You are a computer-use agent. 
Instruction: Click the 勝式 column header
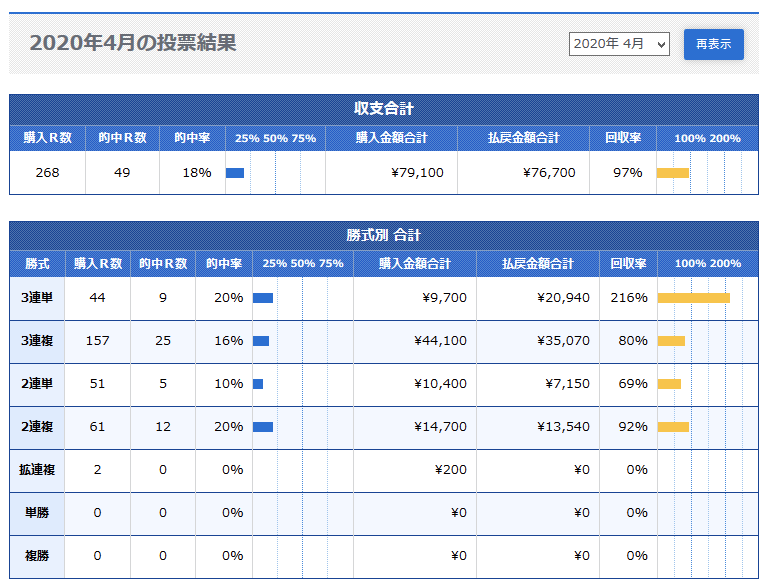click(x=37, y=264)
